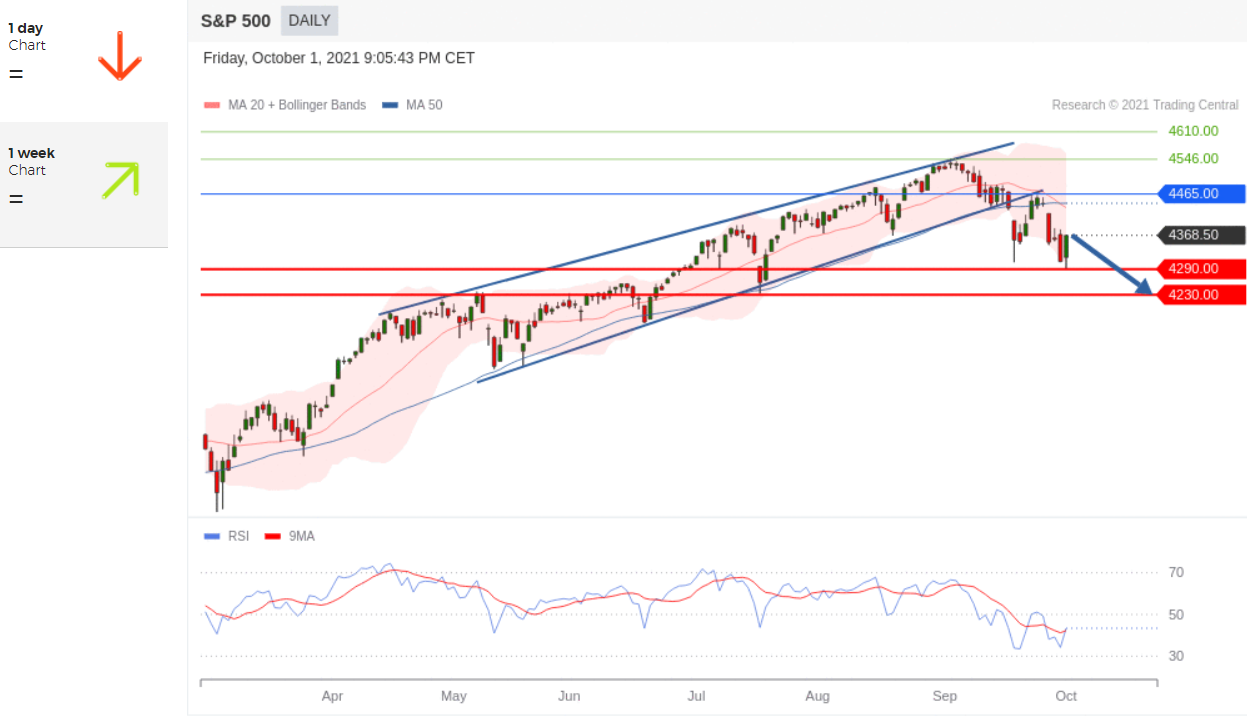Click the RSI 70 level label
This screenshot has width=1247, height=716.
point(1177,572)
